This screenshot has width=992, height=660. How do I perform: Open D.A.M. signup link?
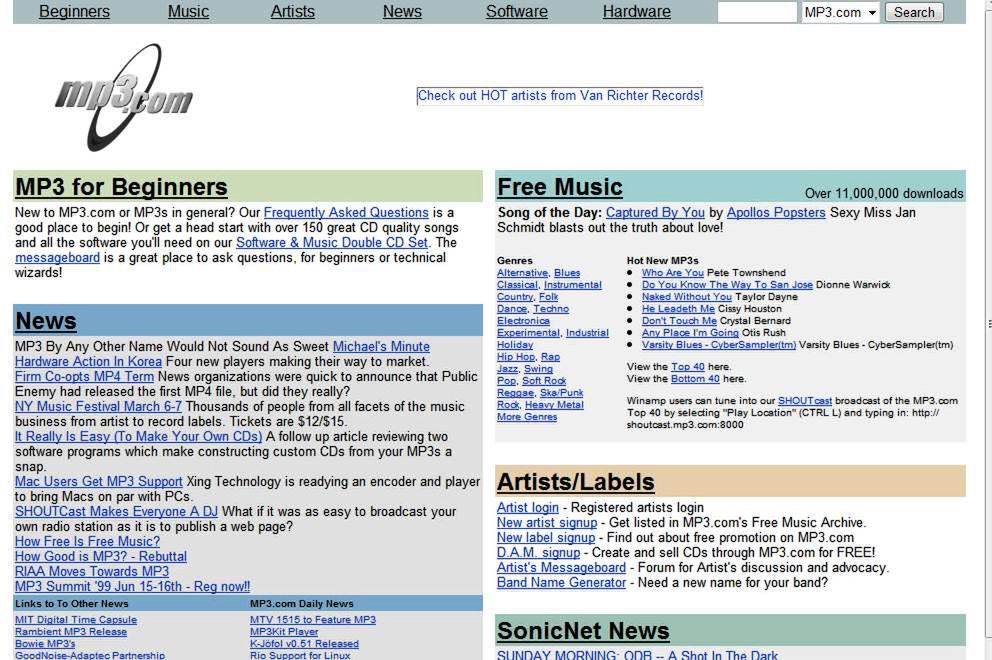(538, 552)
